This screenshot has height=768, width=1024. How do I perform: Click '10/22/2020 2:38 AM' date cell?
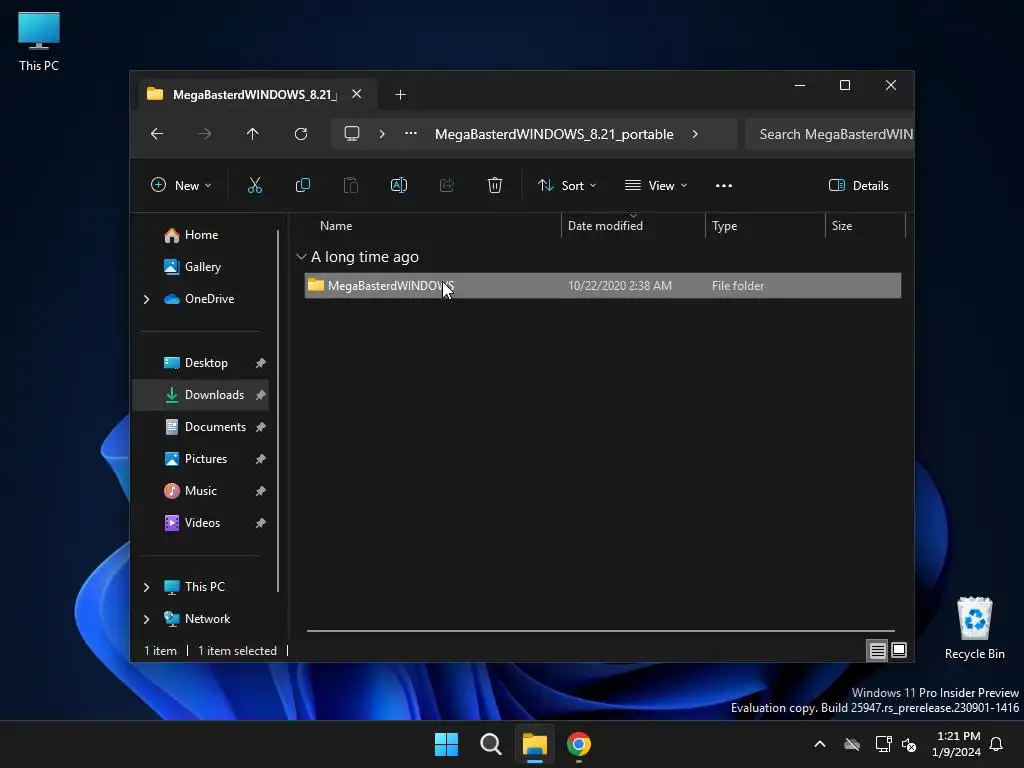point(620,286)
